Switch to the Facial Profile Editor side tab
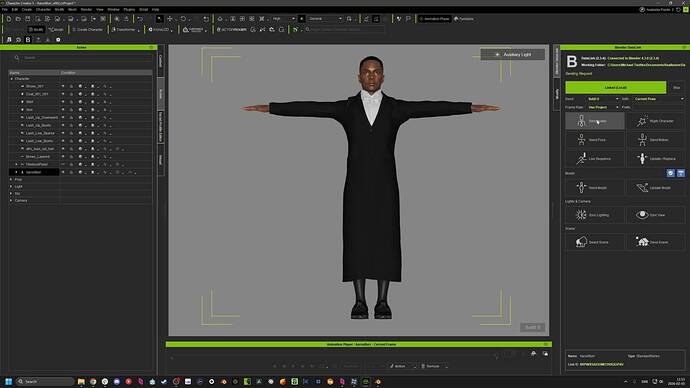The image size is (690, 388). click(x=161, y=127)
